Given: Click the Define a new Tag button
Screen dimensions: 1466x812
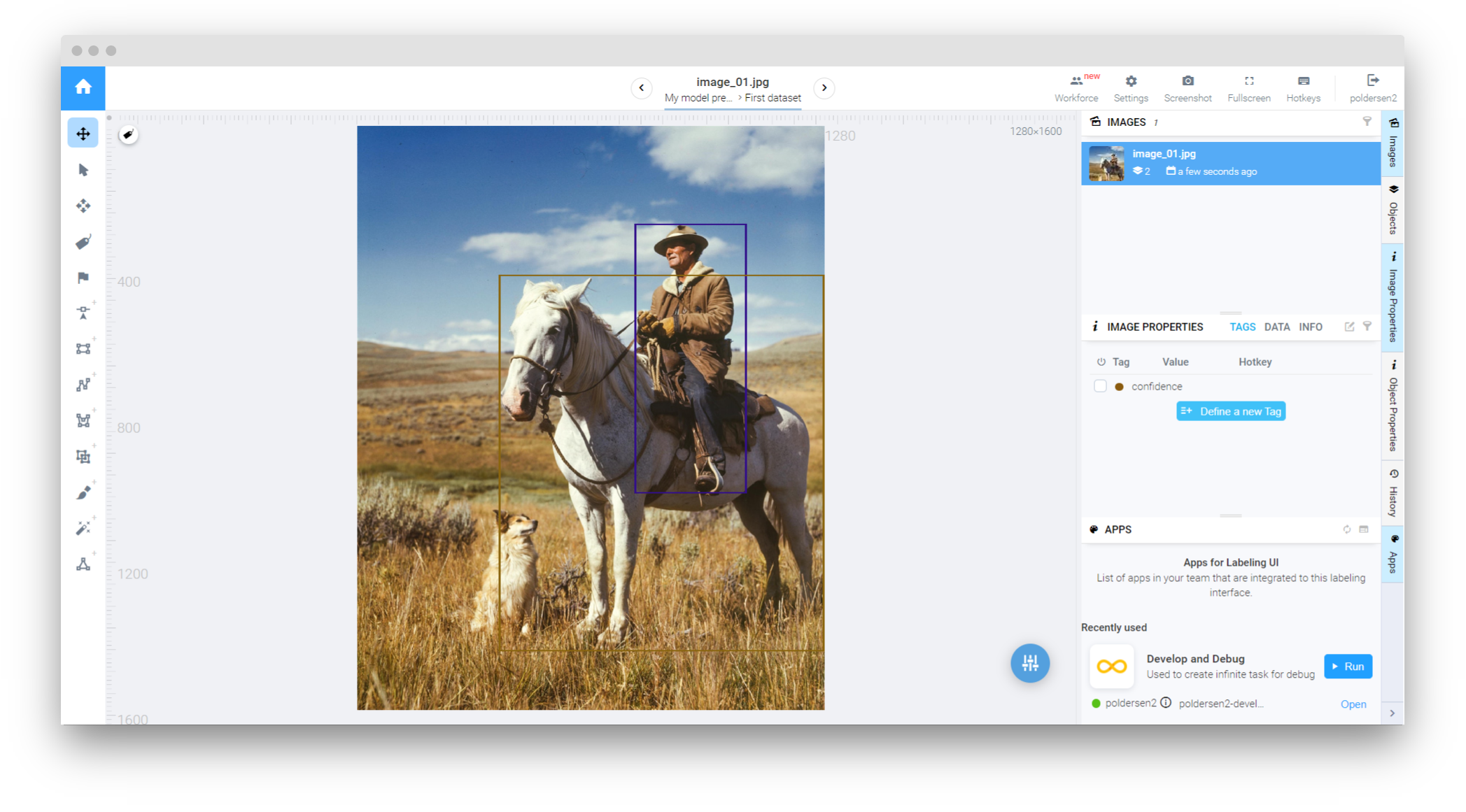Looking at the screenshot, I should pos(1231,411).
